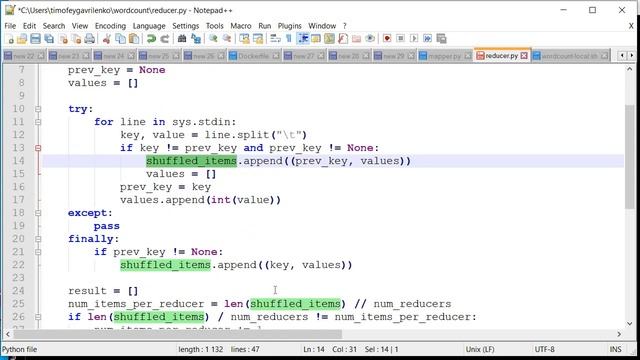Print the document using the printer icon

click(x=90, y=39)
